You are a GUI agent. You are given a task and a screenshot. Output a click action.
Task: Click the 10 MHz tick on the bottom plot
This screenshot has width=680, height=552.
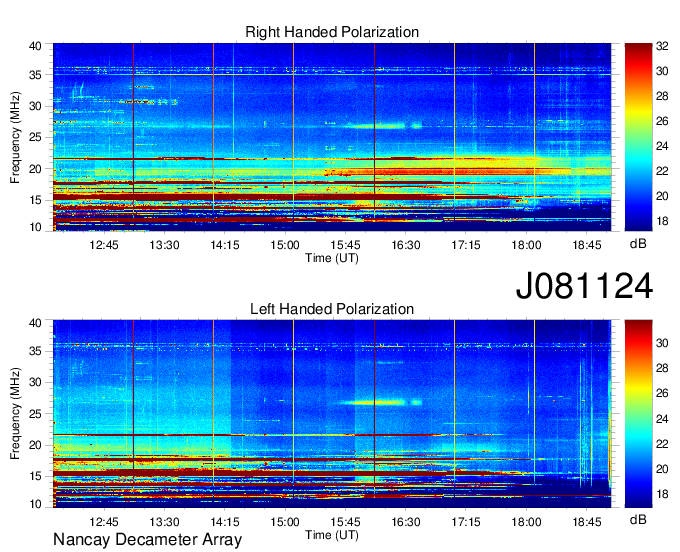36,504
